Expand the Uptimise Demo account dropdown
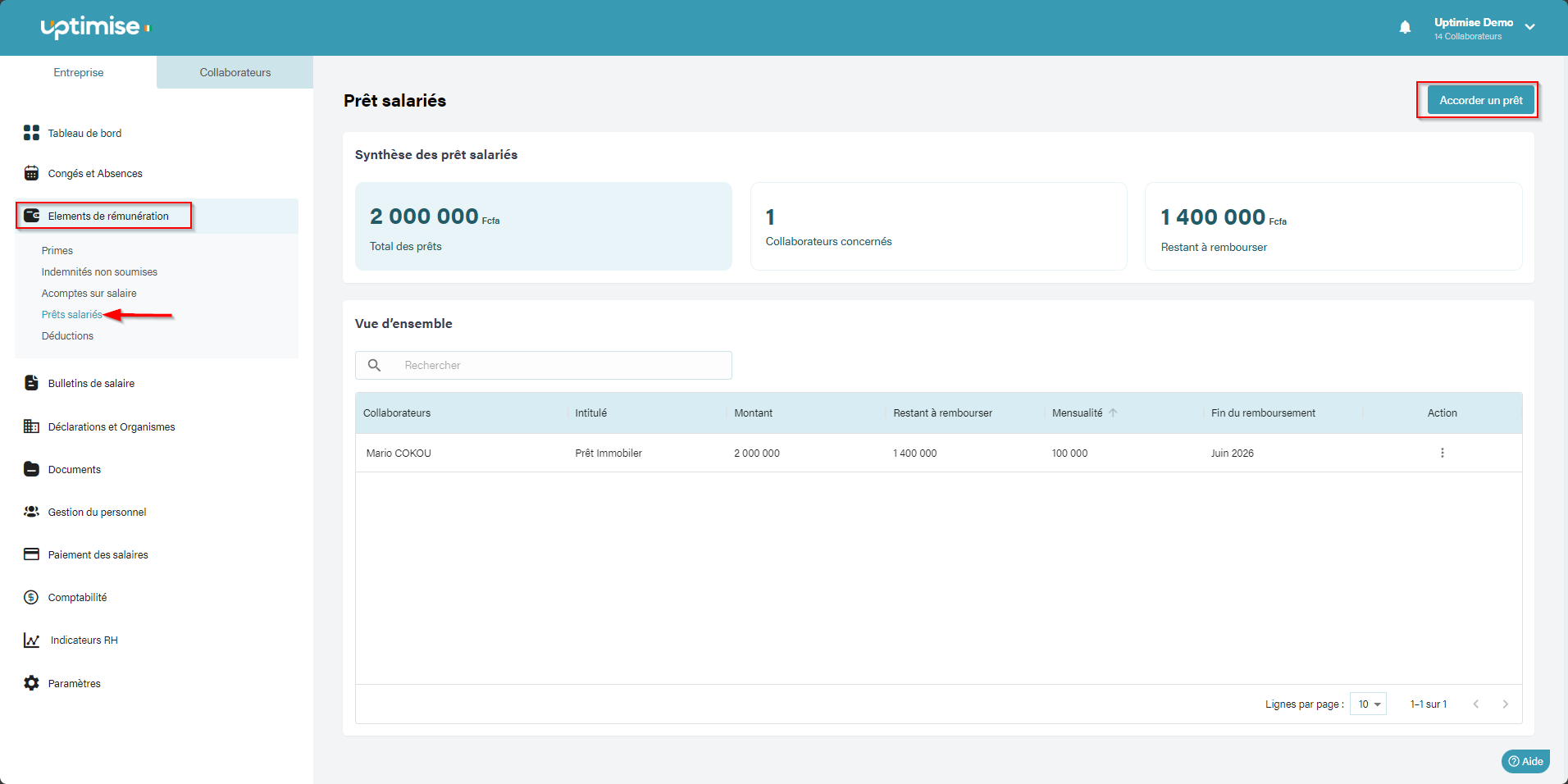 [x=1529, y=27]
